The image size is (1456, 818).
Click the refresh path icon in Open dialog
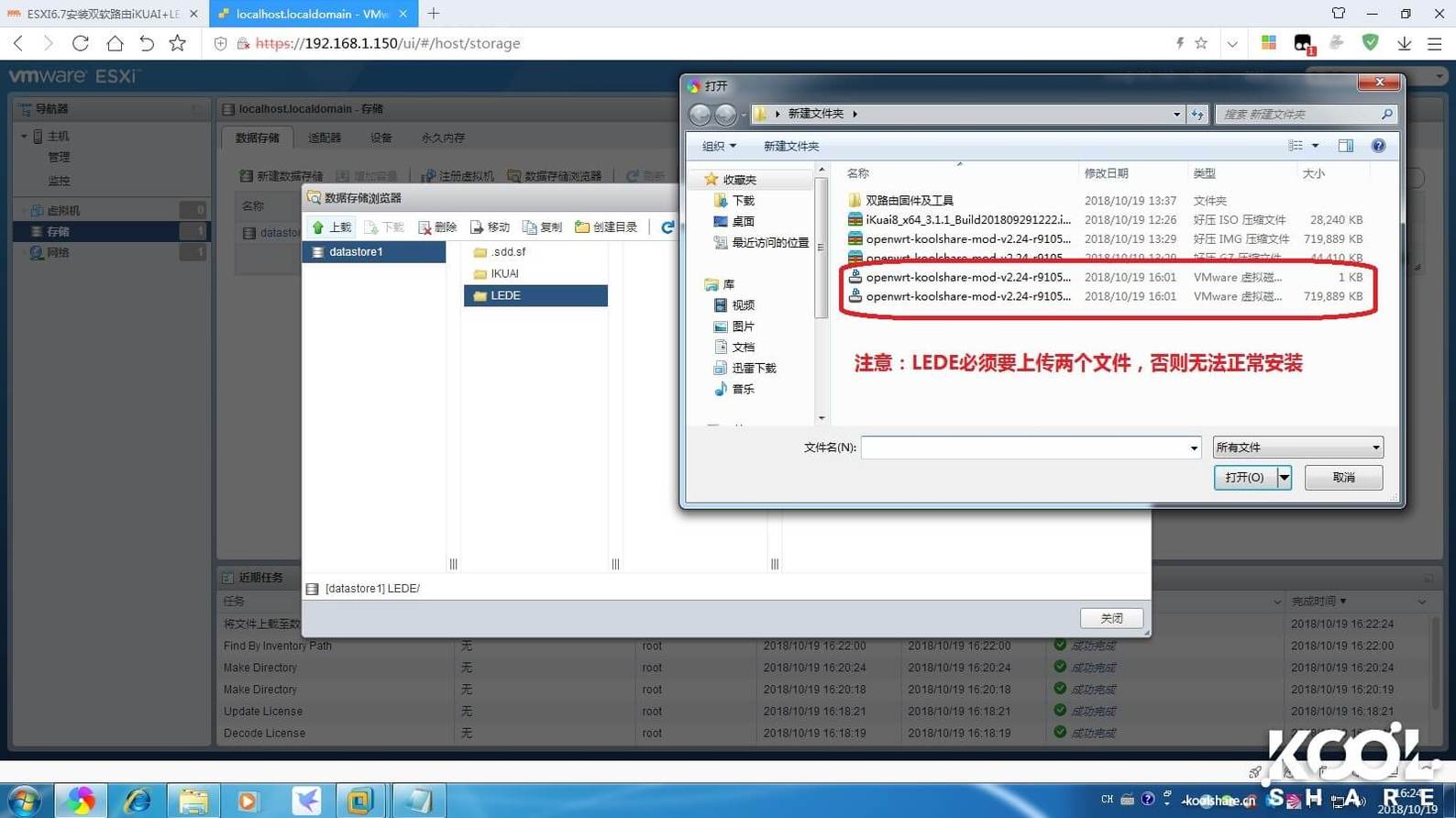(1197, 115)
